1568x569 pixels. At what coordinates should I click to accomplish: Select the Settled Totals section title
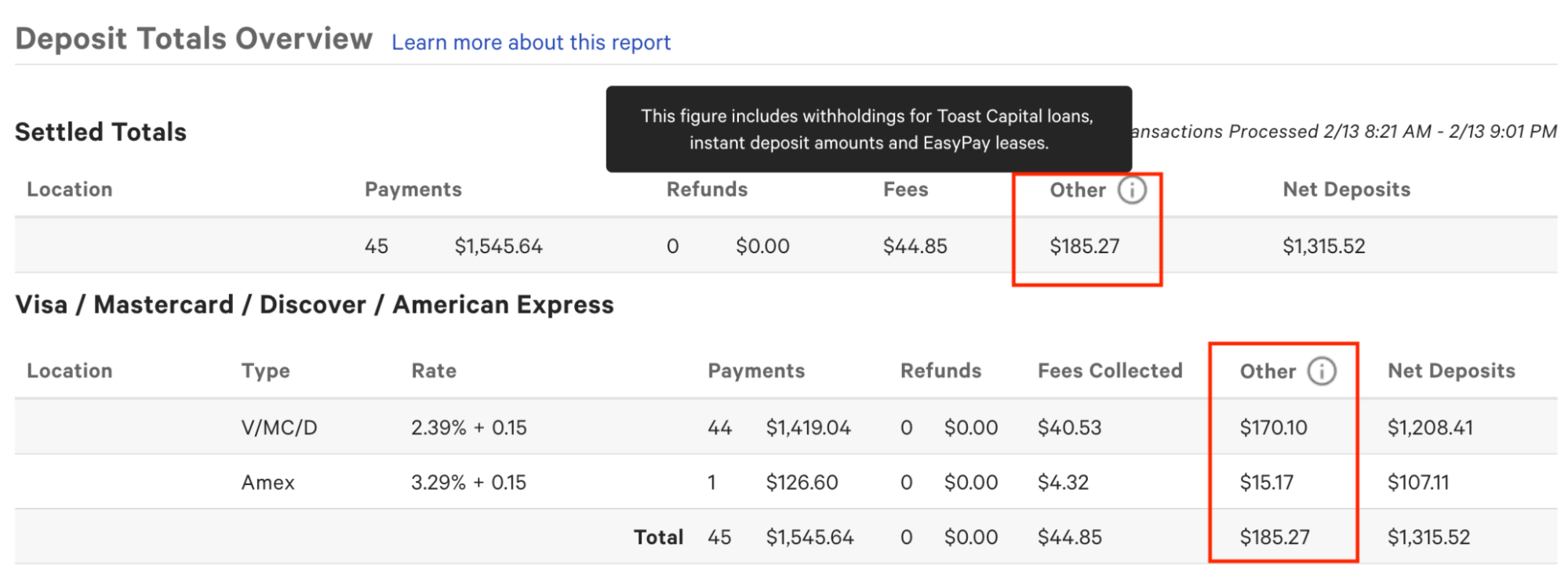pos(101,132)
